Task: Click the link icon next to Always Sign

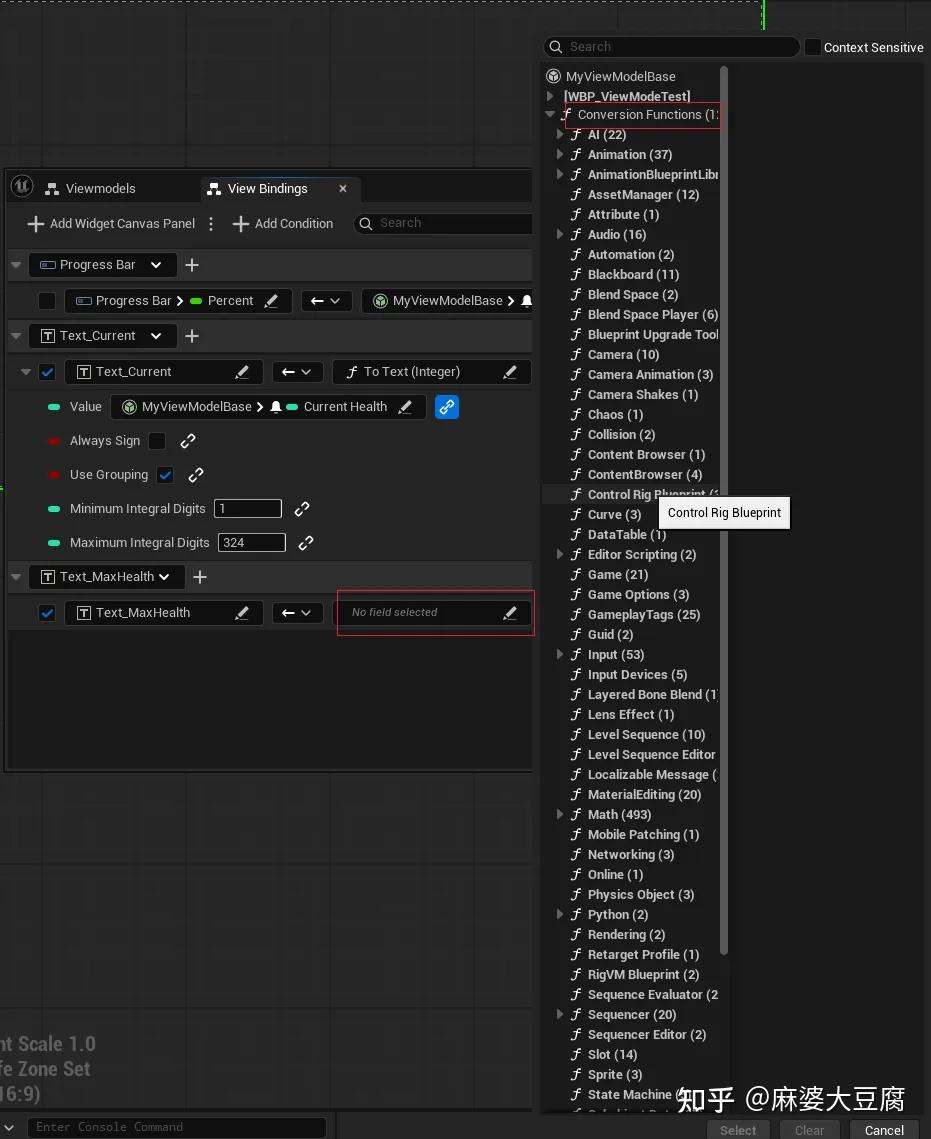Action: (188, 441)
